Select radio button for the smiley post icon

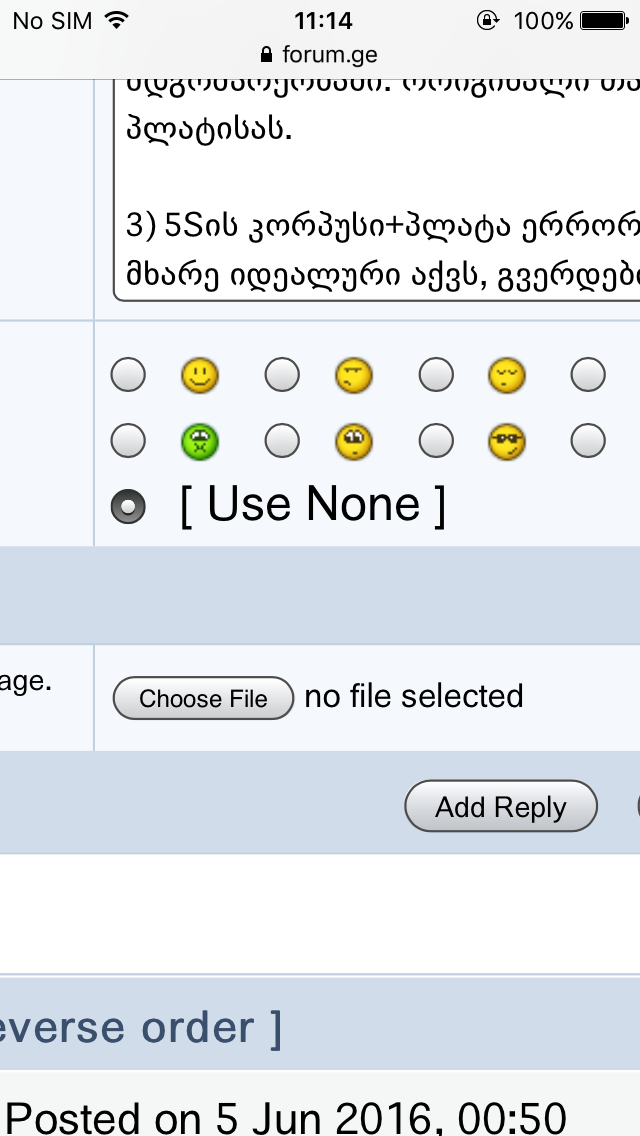point(128,376)
